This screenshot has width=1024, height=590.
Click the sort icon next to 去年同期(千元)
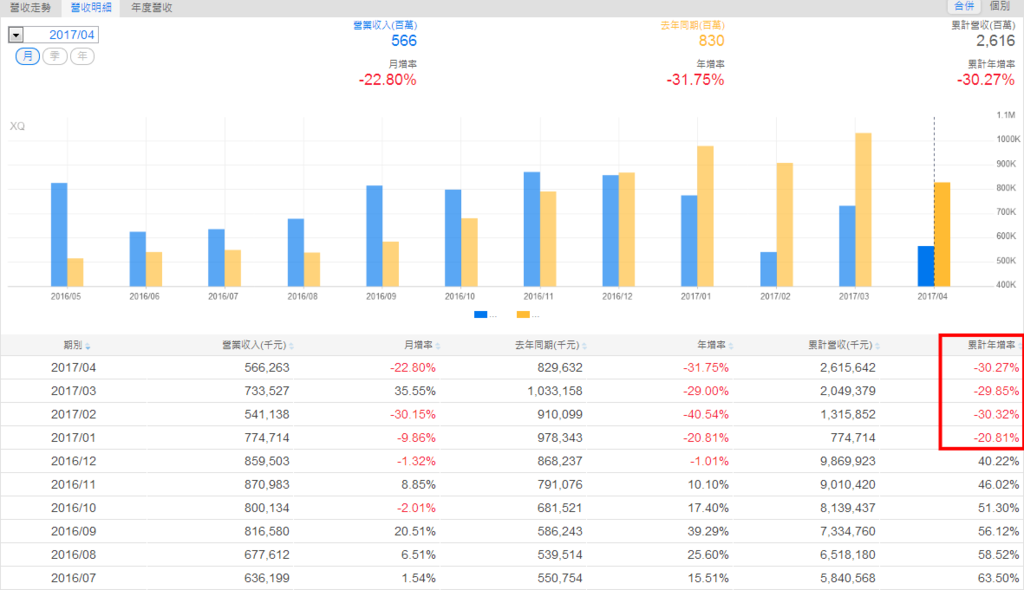[x=584, y=346]
